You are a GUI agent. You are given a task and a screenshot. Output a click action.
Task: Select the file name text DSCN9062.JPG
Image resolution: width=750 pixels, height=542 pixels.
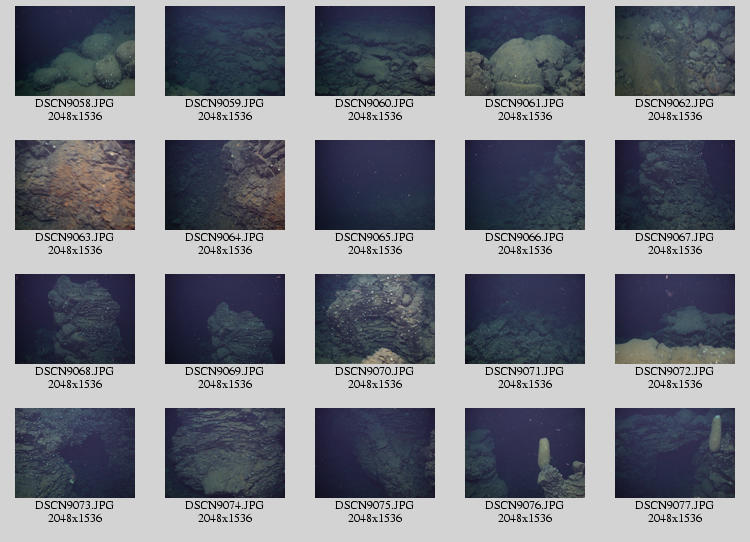(x=674, y=103)
